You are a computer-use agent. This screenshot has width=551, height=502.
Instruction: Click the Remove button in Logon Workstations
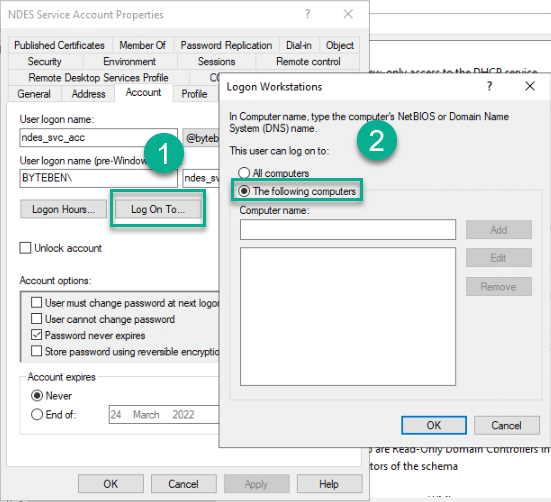tap(499, 287)
